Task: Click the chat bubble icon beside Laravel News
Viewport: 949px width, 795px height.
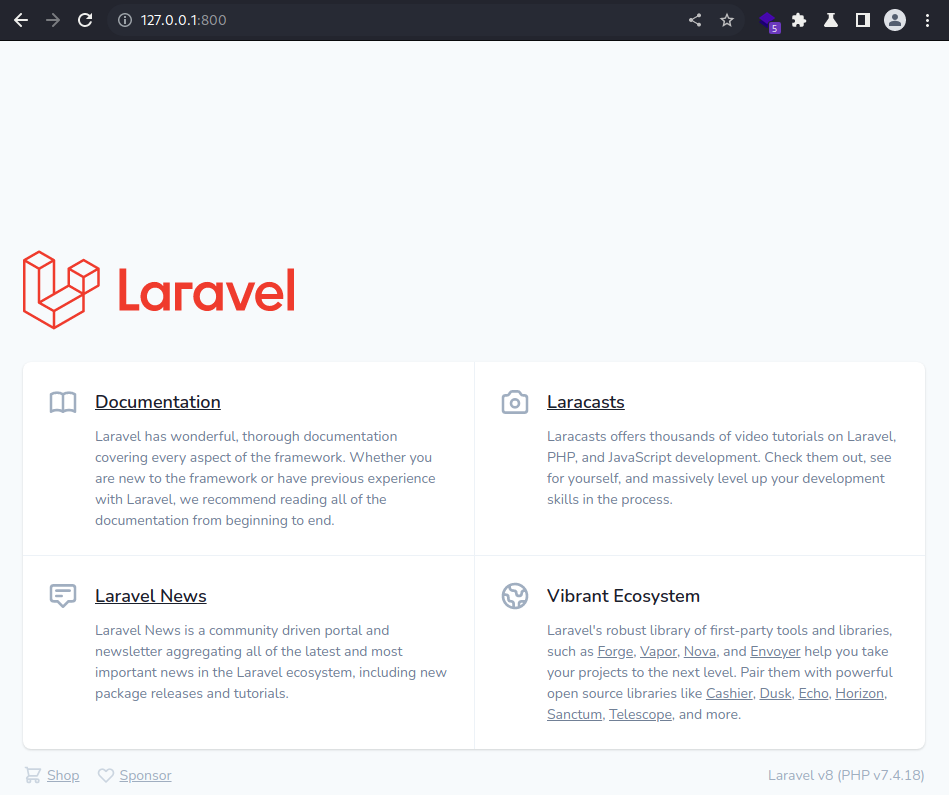Action: tap(63, 596)
